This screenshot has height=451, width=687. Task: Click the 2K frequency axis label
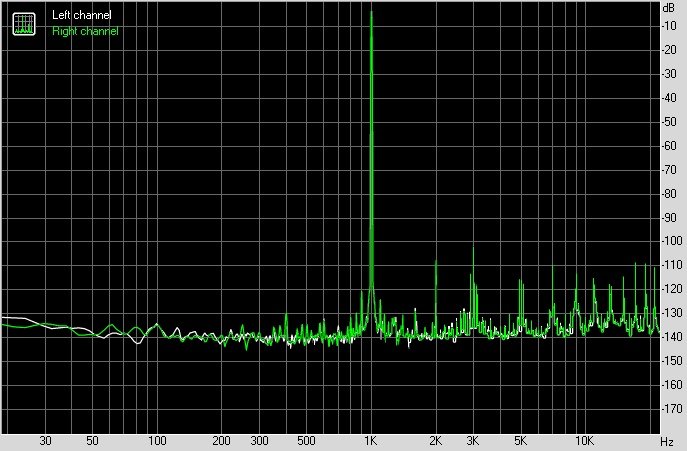tap(436, 441)
